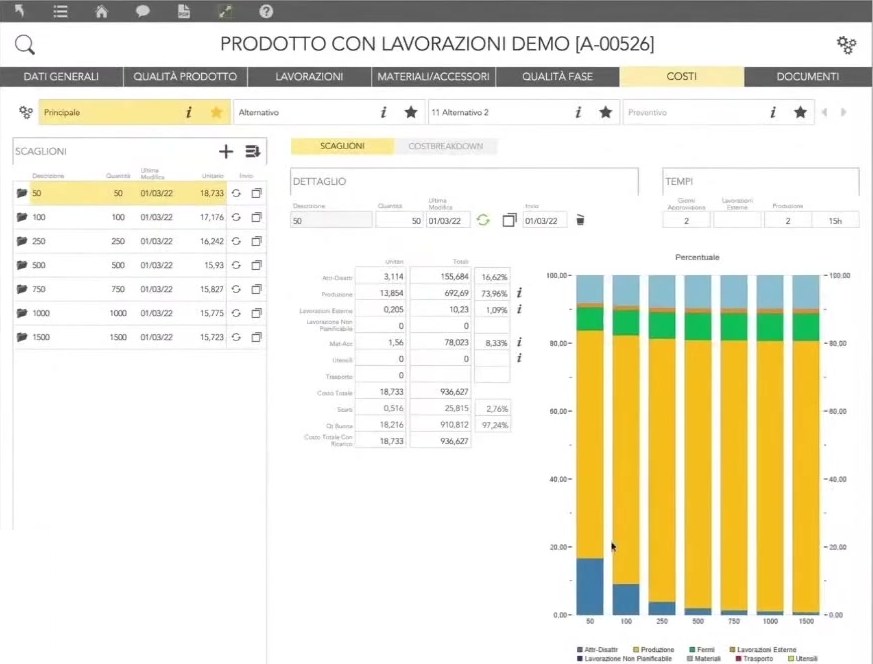873x664 pixels.
Task: Click green refresh icon in Dettaglio
Action: [483, 220]
